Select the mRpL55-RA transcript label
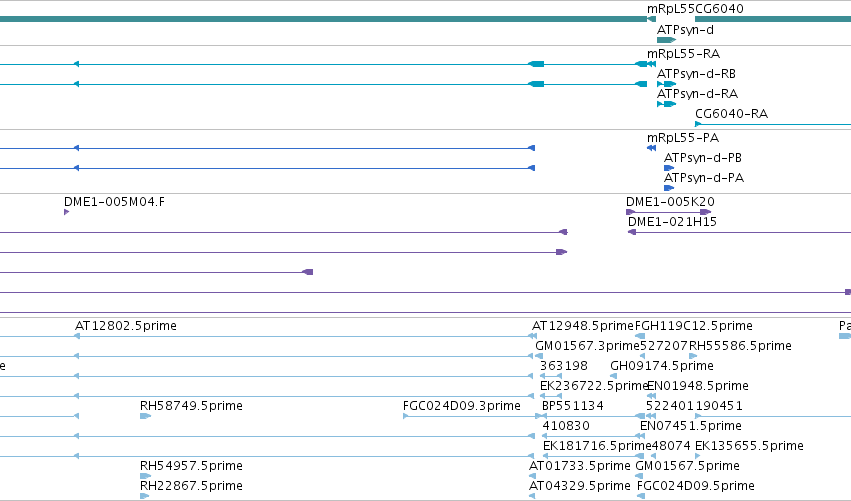The width and height of the screenshot is (851, 501). click(683, 54)
